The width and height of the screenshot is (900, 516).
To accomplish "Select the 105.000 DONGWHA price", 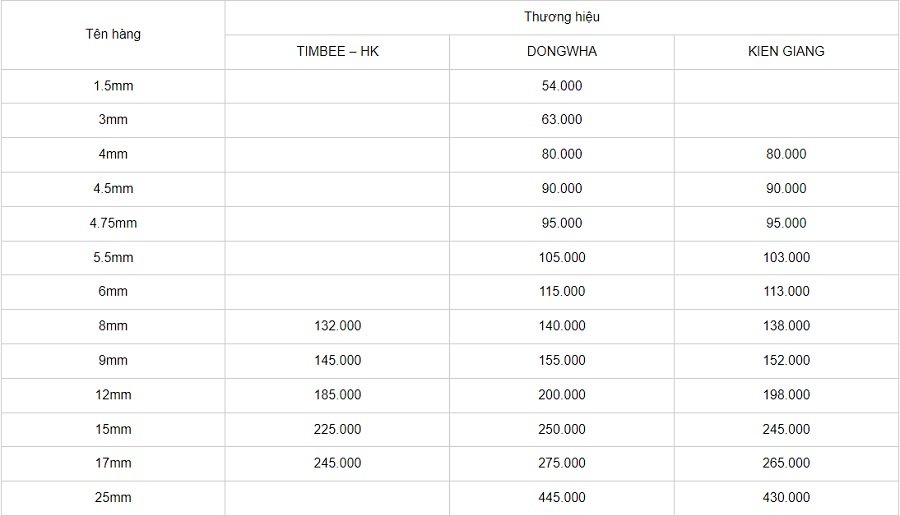I will point(561,257).
